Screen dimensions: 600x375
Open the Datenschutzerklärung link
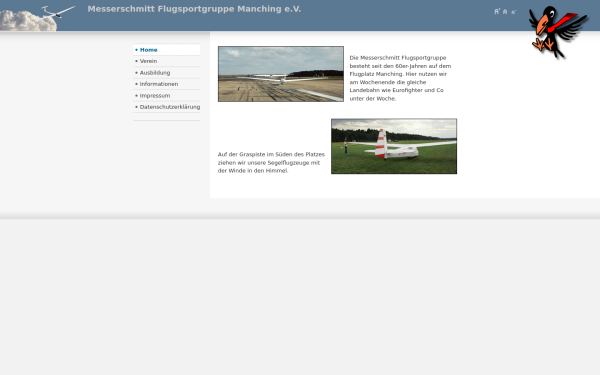(x=166, y=107)
